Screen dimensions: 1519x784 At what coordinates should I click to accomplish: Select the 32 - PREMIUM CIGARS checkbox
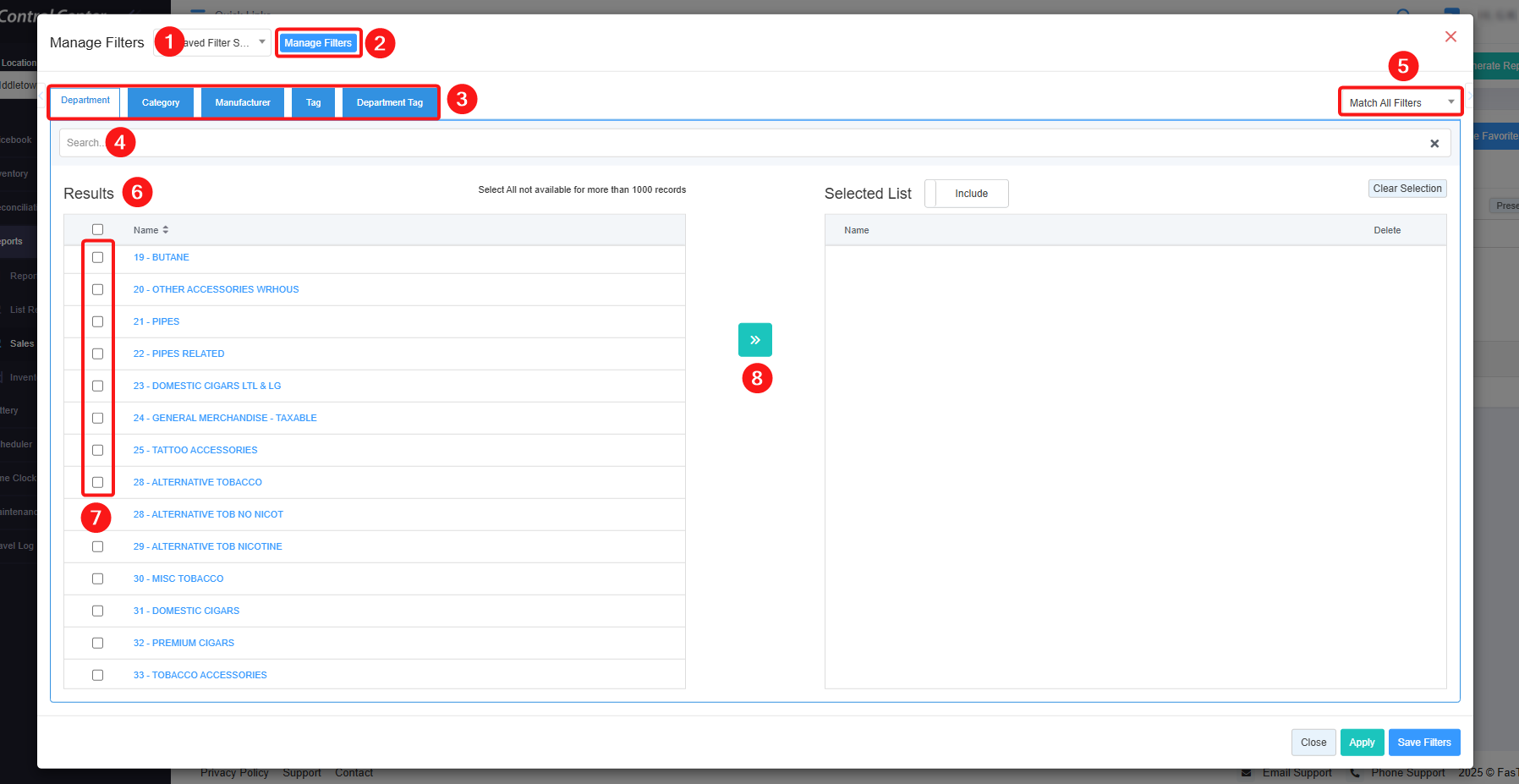point(98,643)
